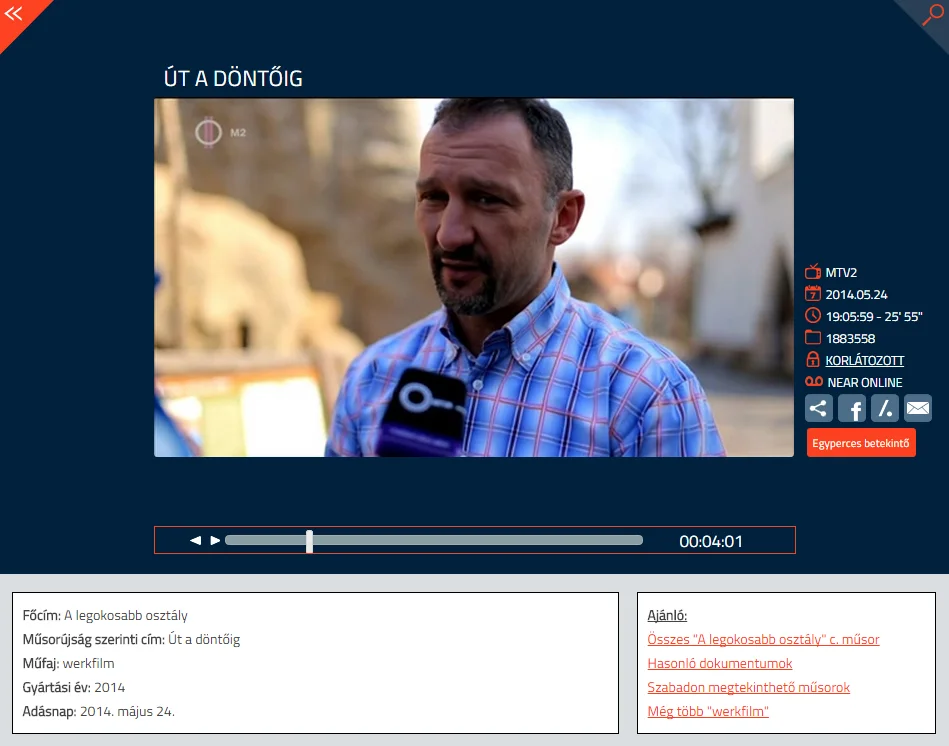Open the KORLÁTOZOTT link
The width and height of the screenshot is (949, 746).
(864, 361)
